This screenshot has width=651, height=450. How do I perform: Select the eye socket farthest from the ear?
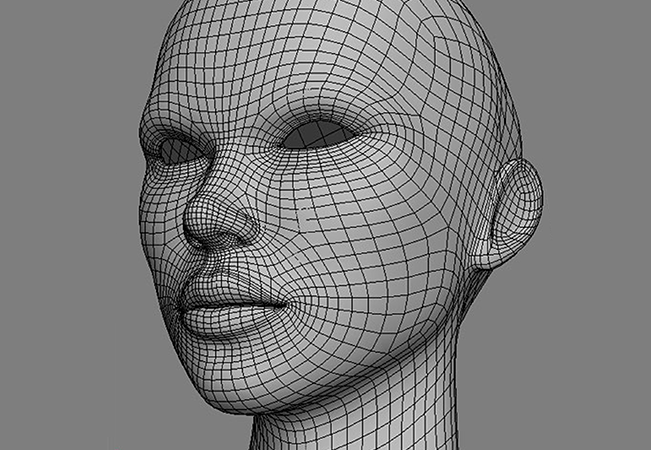[180, 151]
